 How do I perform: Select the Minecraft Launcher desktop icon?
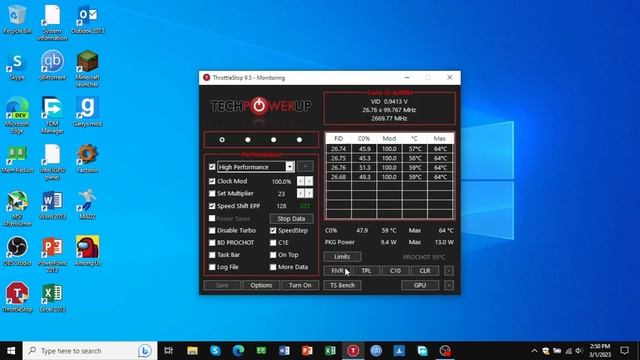tap(87, 69)
